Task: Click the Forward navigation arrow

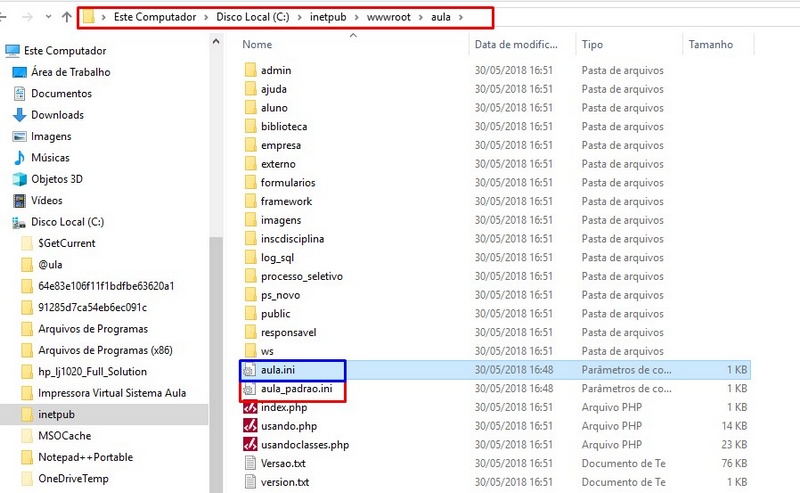Action: pyautogui.click(x=27, y=17)
